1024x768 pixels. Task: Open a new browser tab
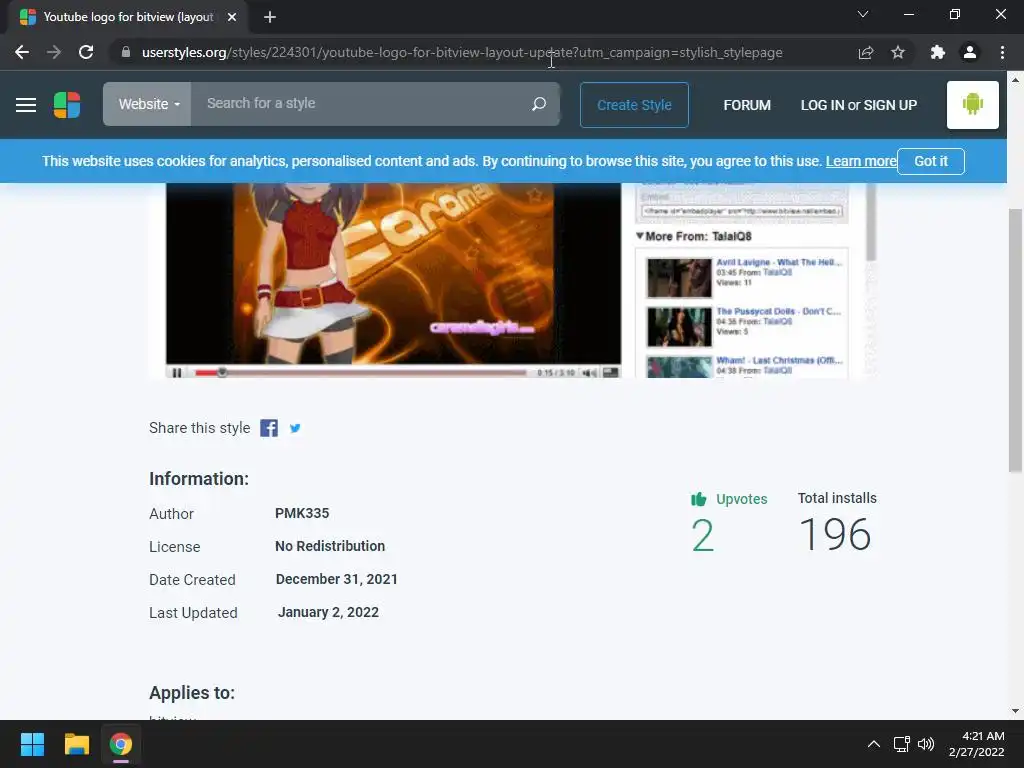(x=270, y=17)
